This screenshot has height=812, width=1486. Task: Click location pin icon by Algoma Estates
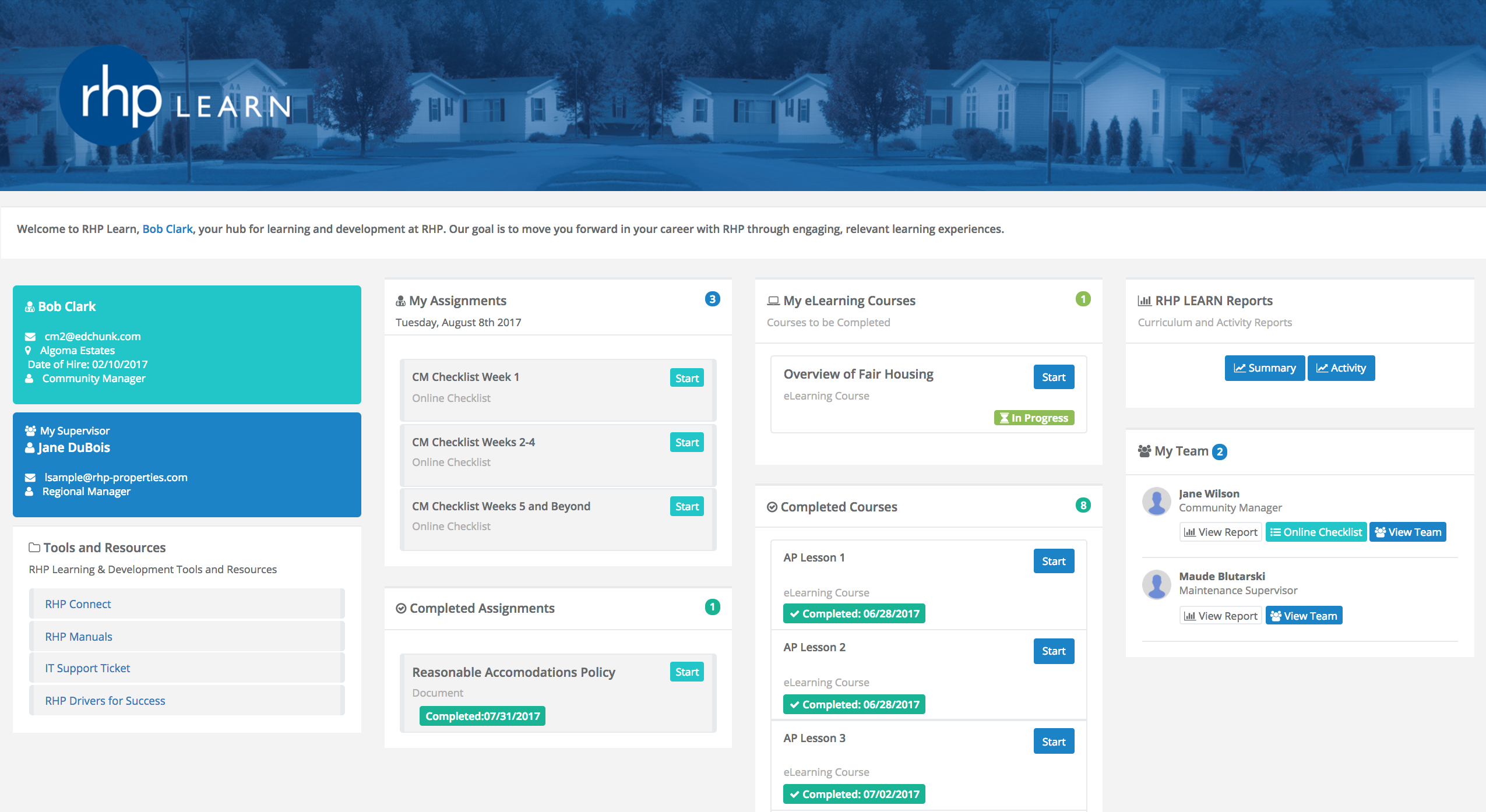click(28, 351)
